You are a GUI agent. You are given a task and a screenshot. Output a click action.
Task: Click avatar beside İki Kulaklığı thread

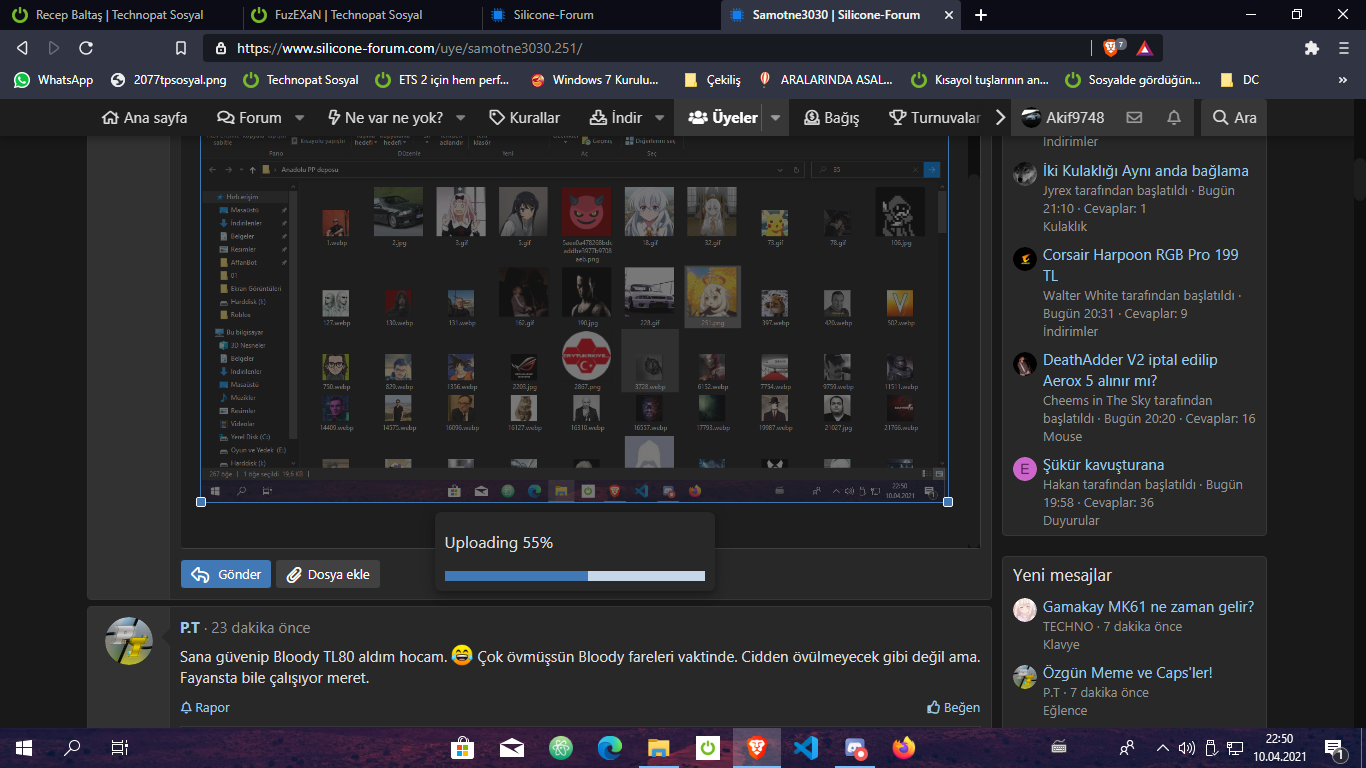pos(1025,173)
